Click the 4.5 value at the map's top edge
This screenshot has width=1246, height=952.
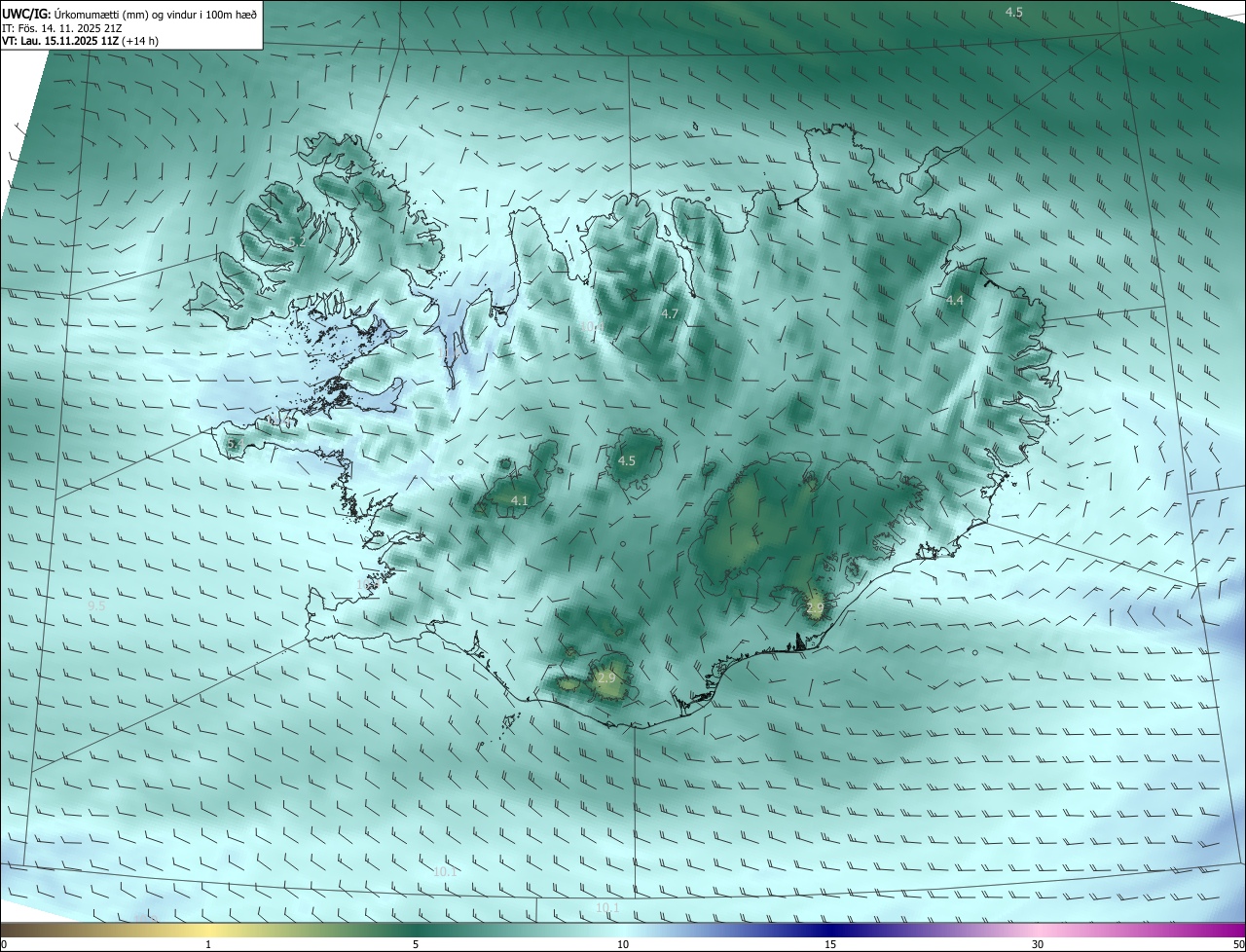tap(1013, 12)
